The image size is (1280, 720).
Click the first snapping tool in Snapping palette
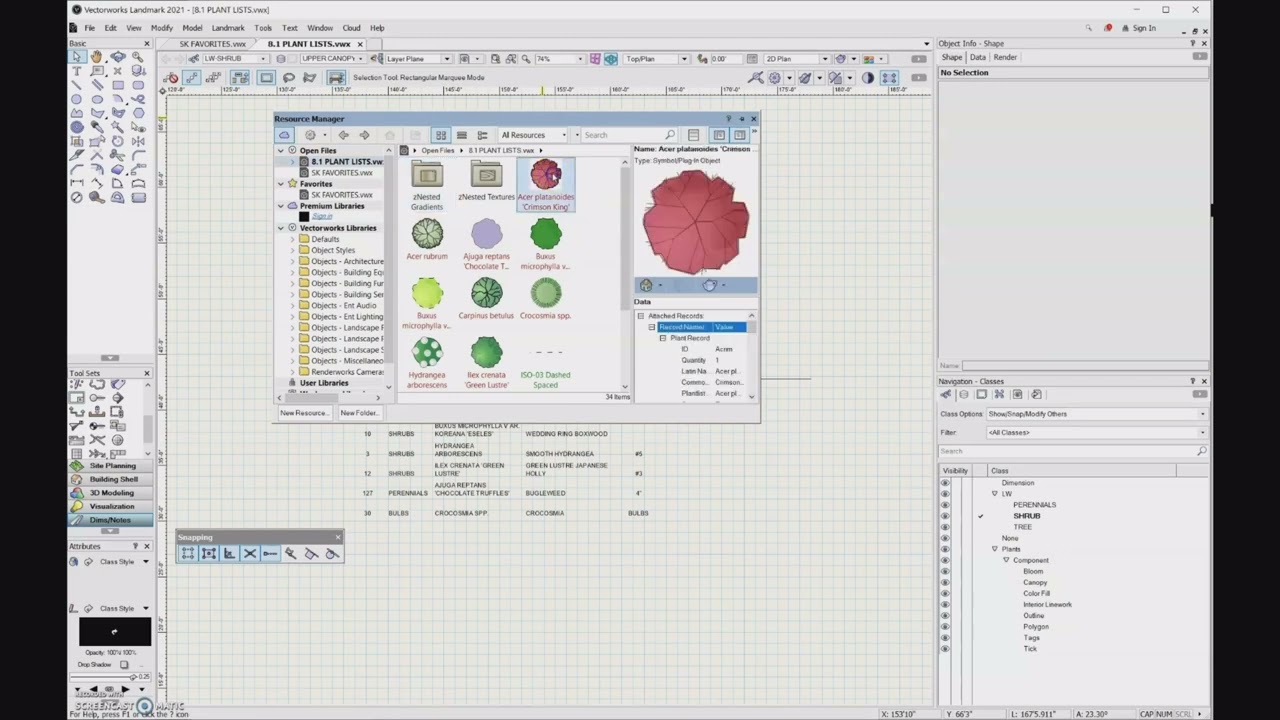point(188,553)
